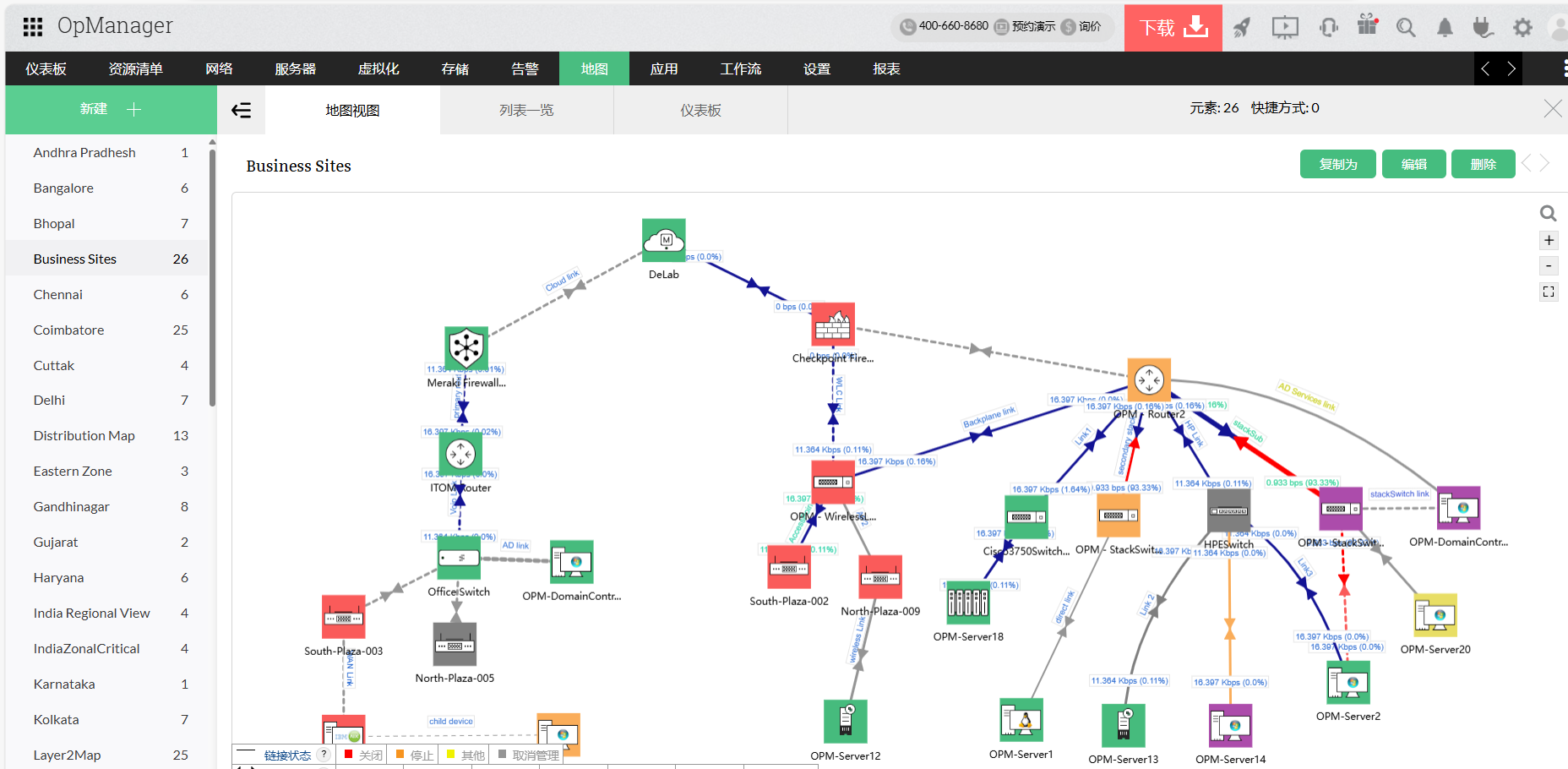This screenshot has height=769, width=1568.
Task: Select the HPESwitch node icon
Action: point(1229,510)
